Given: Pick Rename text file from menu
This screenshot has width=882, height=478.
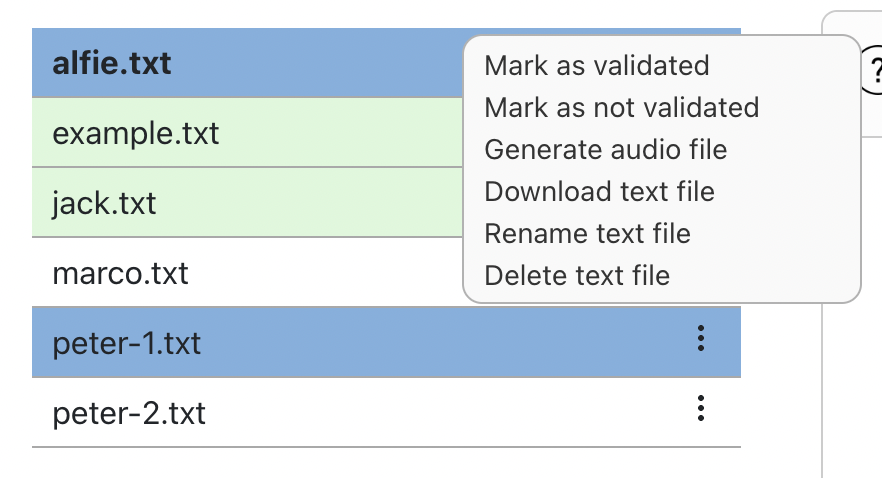Looking at the screenshot, I should [587, 233].
